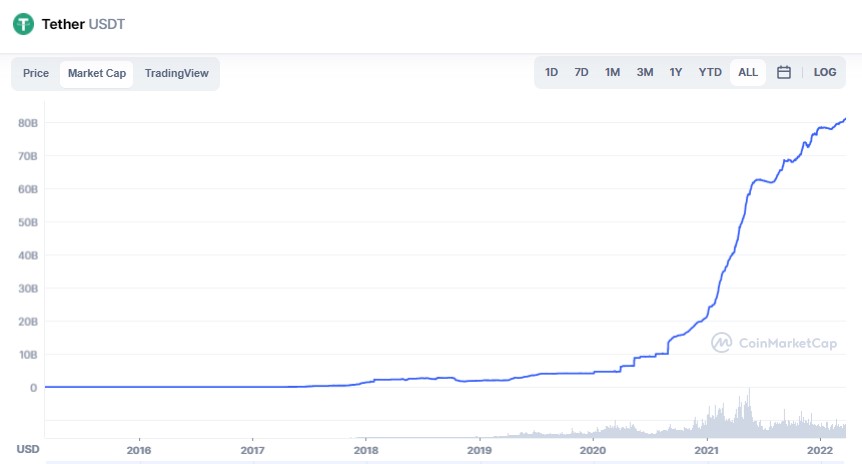The width and height of the screenshot is (862, 464).
Task: Choose the ALL time range
Action: (748, 73)
